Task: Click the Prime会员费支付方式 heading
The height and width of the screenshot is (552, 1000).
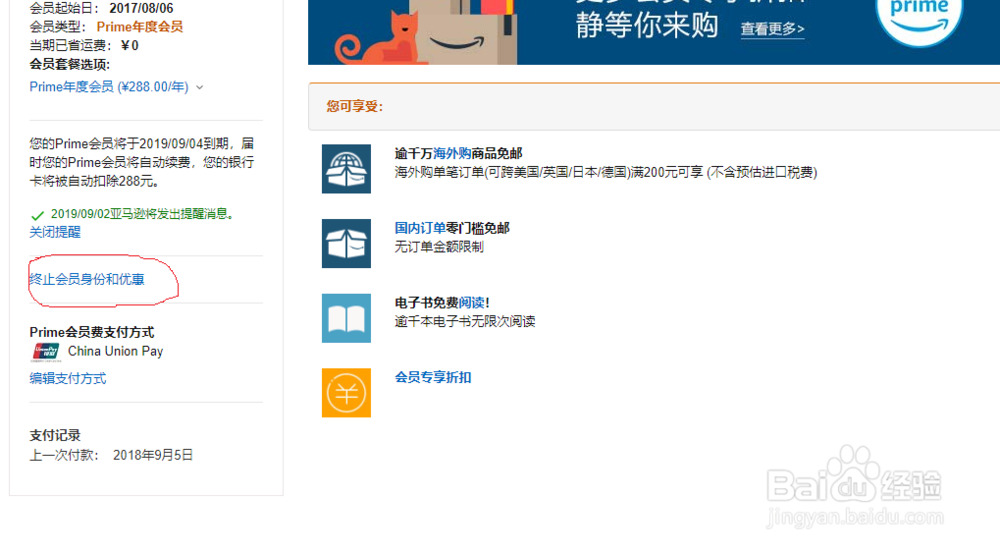Action: (x=92, y=332)
